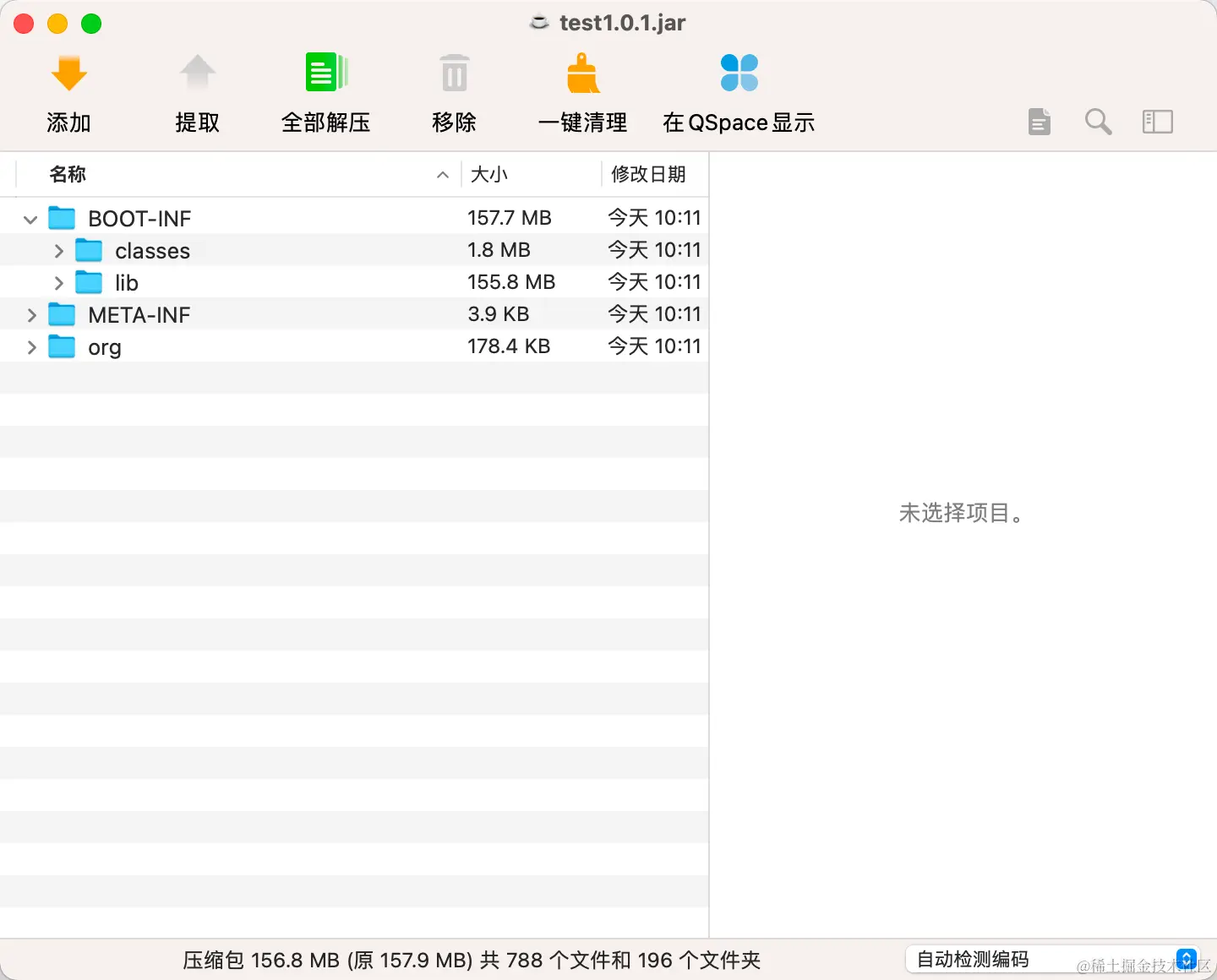Expand the classes folder
This screenshot has height=980, width=1217.
58,251
